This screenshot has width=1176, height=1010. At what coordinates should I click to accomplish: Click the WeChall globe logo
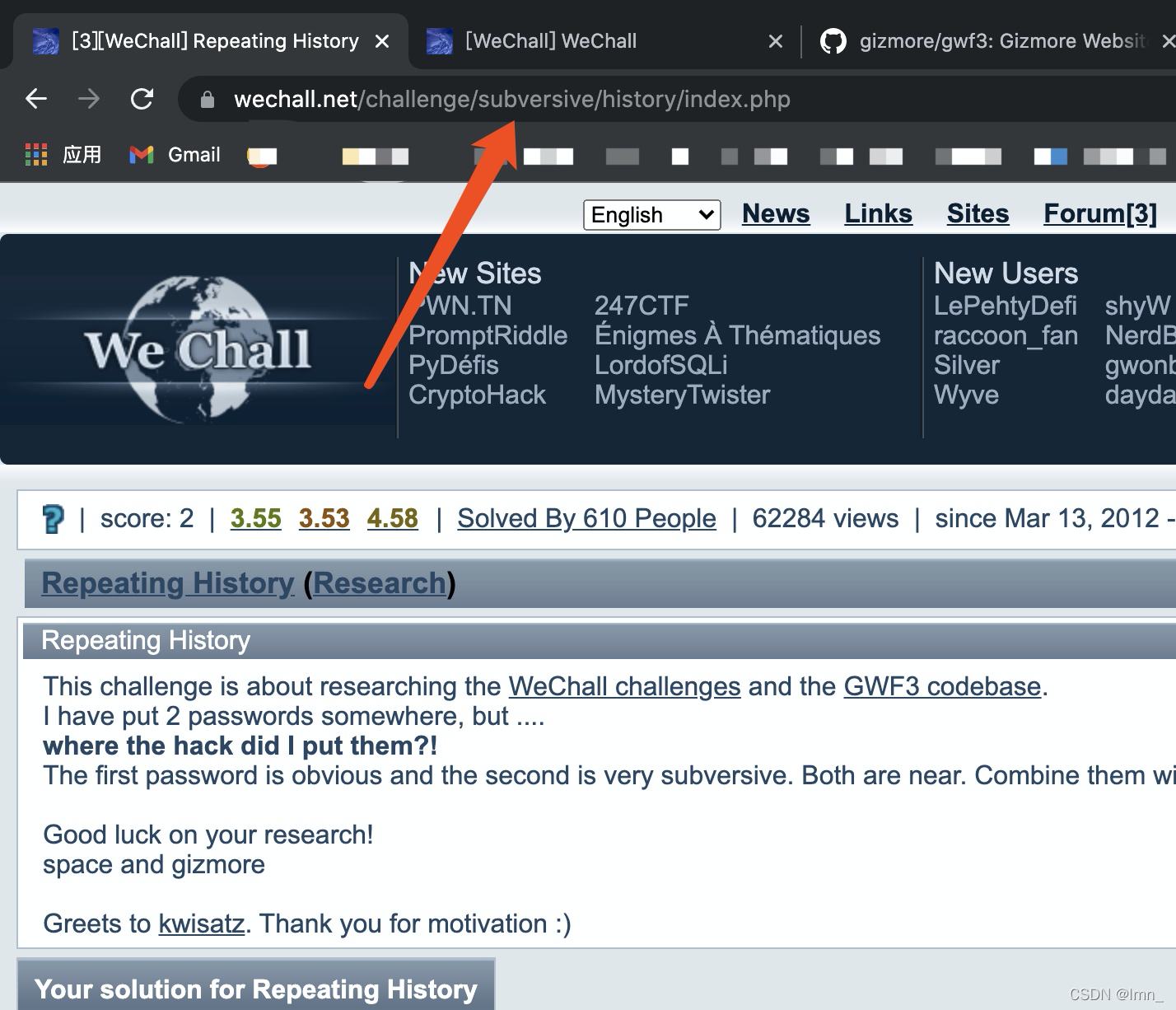click(198, 349)
